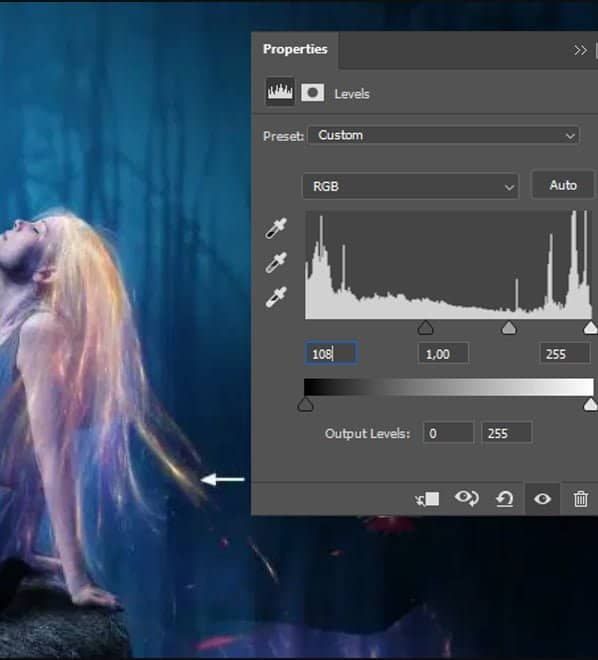Click the shadow input slider handle
This screenshot has height=660, width=598.
tap(425, 327)
